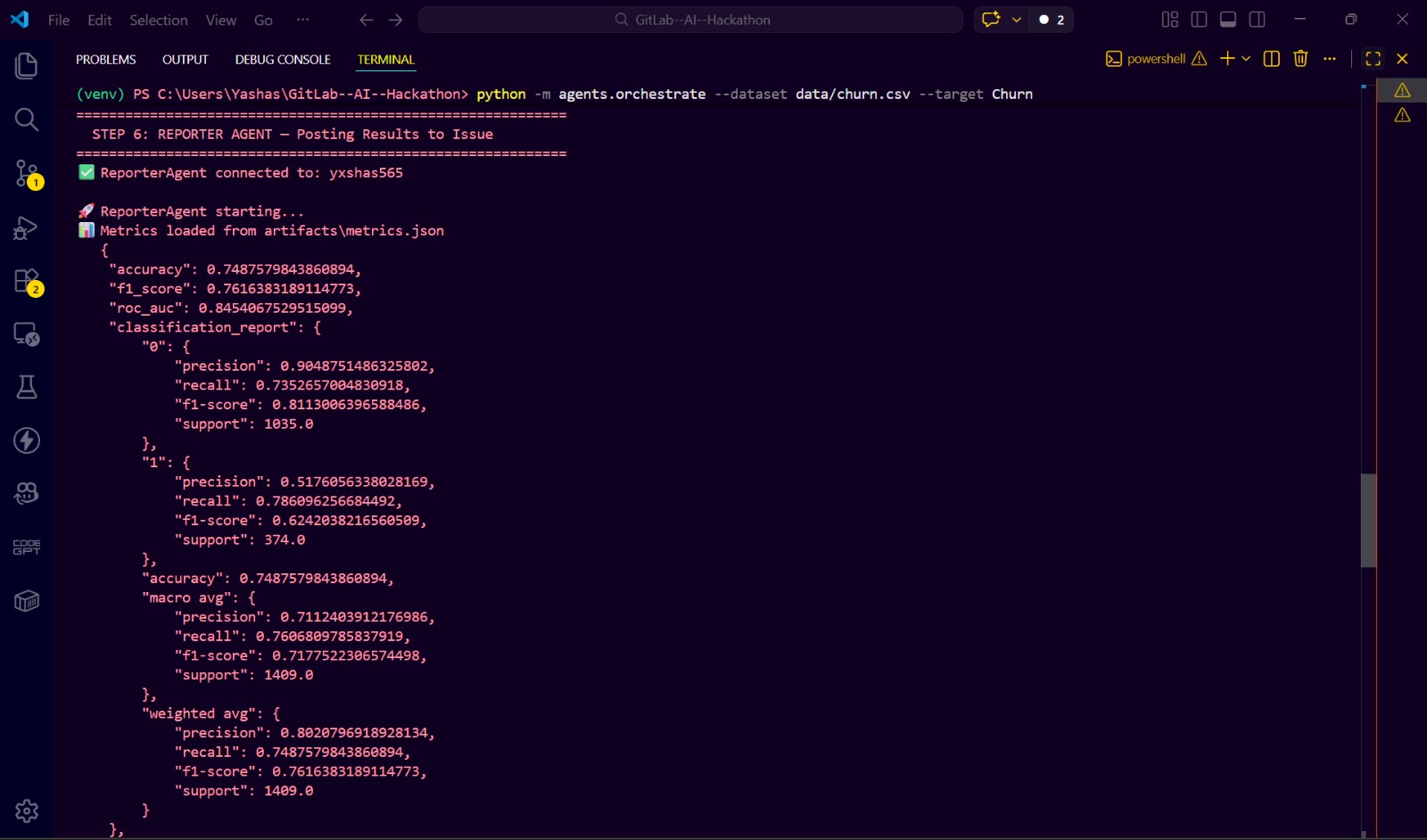The height and width of the screenshot is (840, 1427).
Task: Switch to the PROBLEMS tab
Action: tap(106, 60)
